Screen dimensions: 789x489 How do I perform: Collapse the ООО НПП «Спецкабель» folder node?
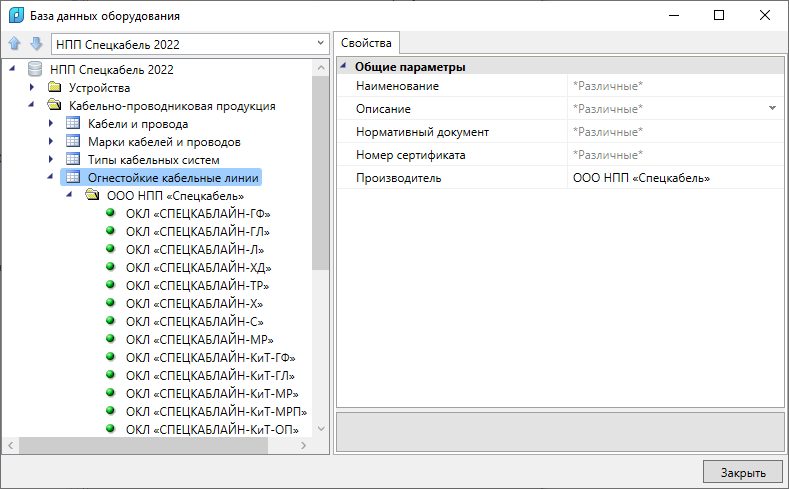tap(69, 194)
